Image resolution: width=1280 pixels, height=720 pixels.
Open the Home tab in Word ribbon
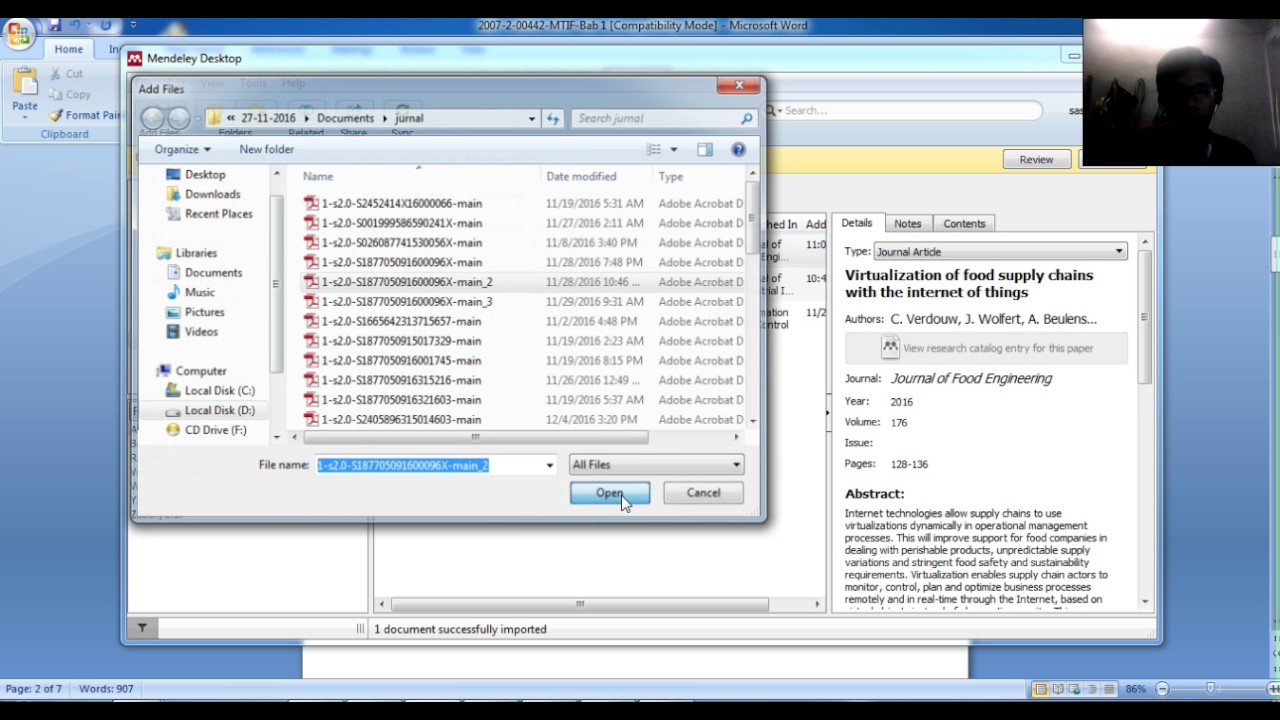point(69,49)
